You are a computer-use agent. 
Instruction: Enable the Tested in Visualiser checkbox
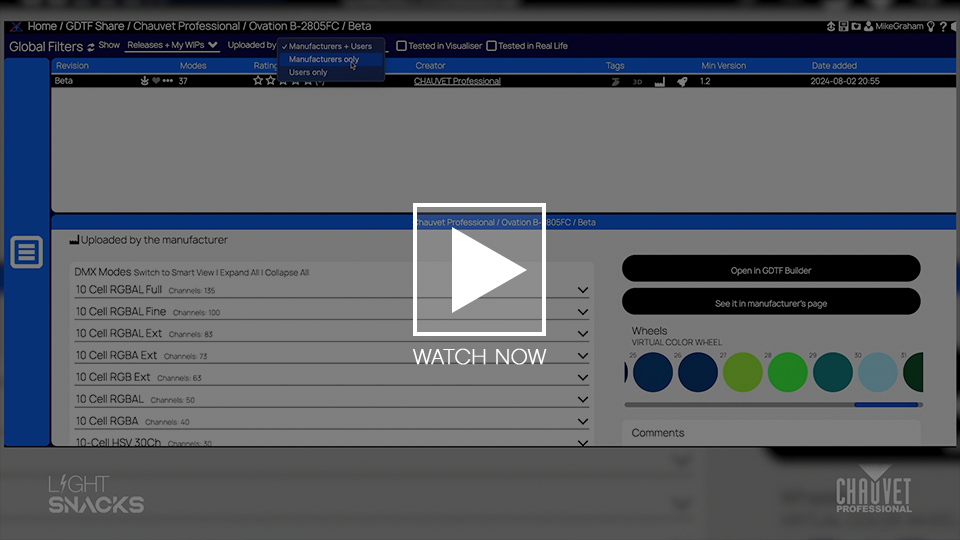coord(401,46)
